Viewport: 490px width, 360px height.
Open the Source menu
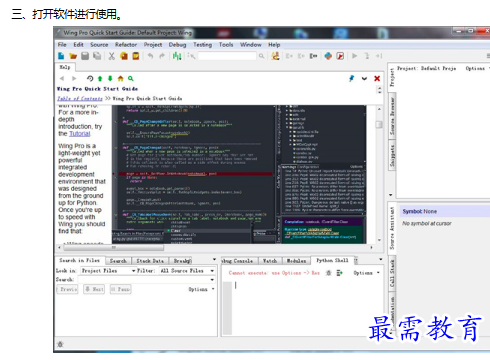pyautogui.click(x=99, y=44)
